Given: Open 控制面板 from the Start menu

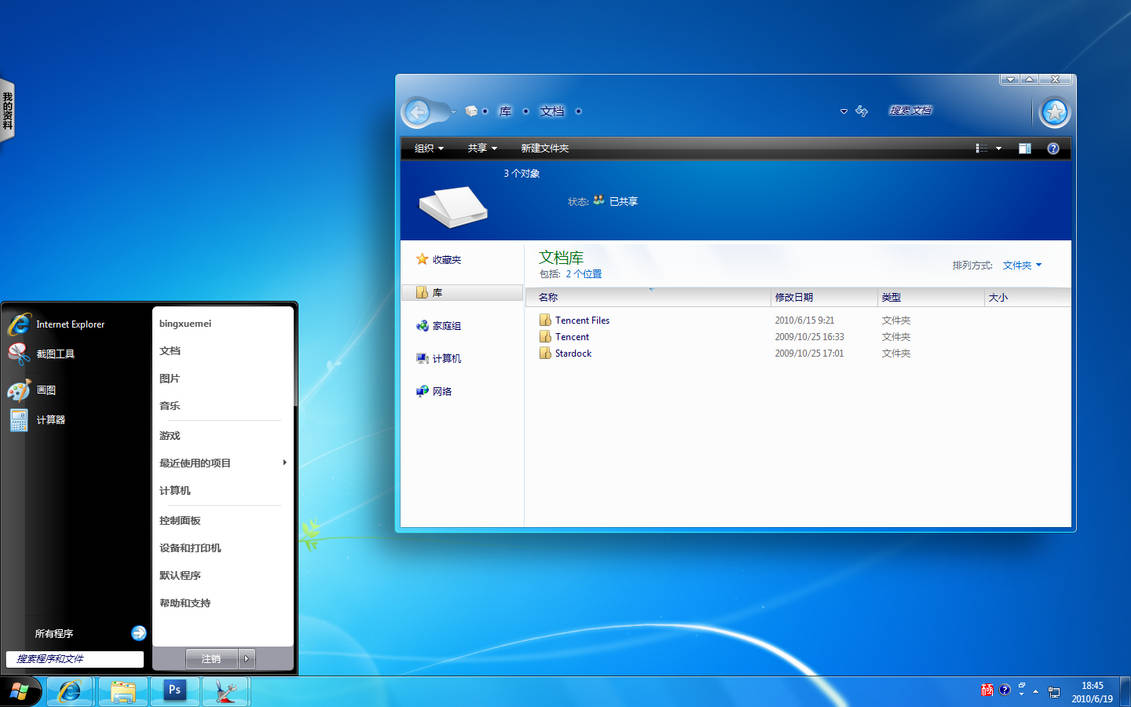Looking at the screenshot, I should 180,521.
